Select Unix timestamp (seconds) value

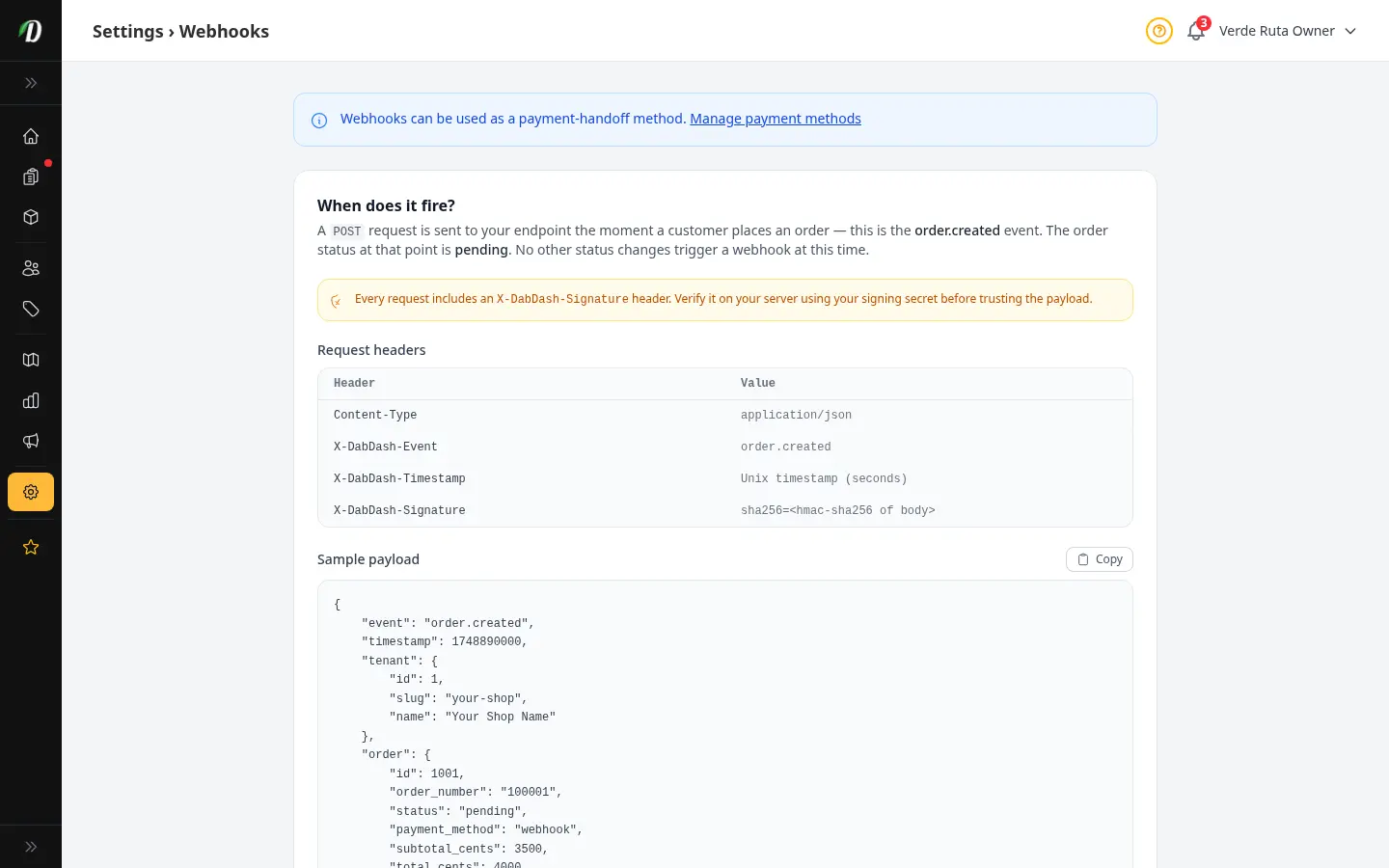824,478
